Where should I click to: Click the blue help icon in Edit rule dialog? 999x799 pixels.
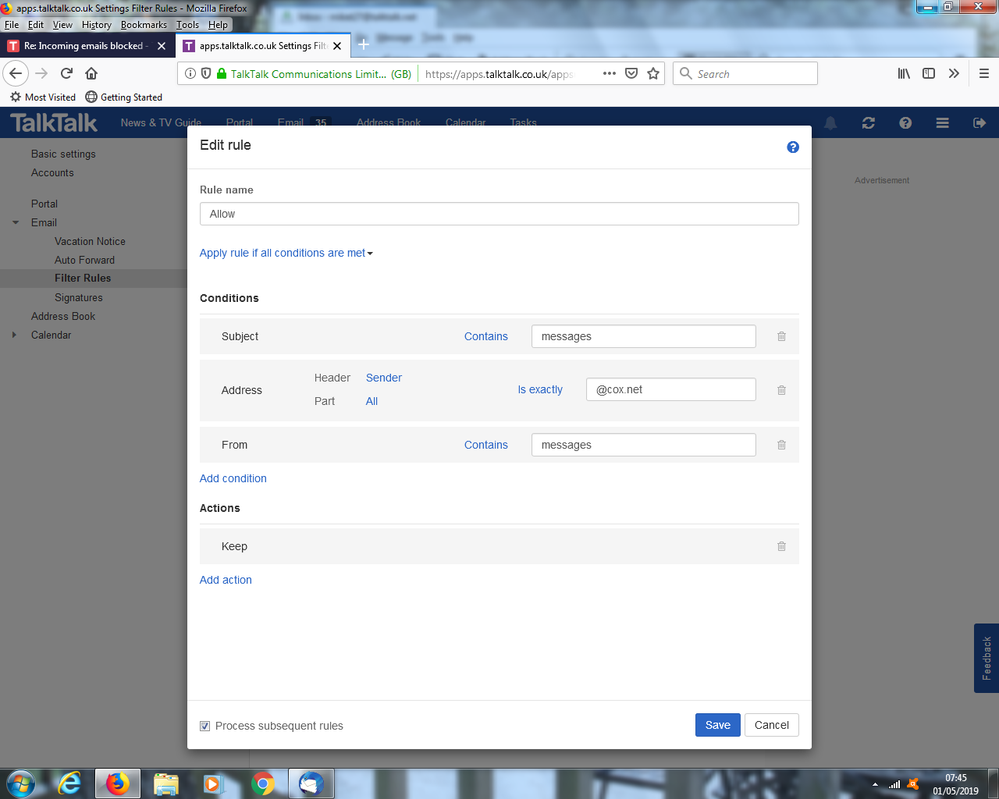pyautogui.click(x=793, y=147)
